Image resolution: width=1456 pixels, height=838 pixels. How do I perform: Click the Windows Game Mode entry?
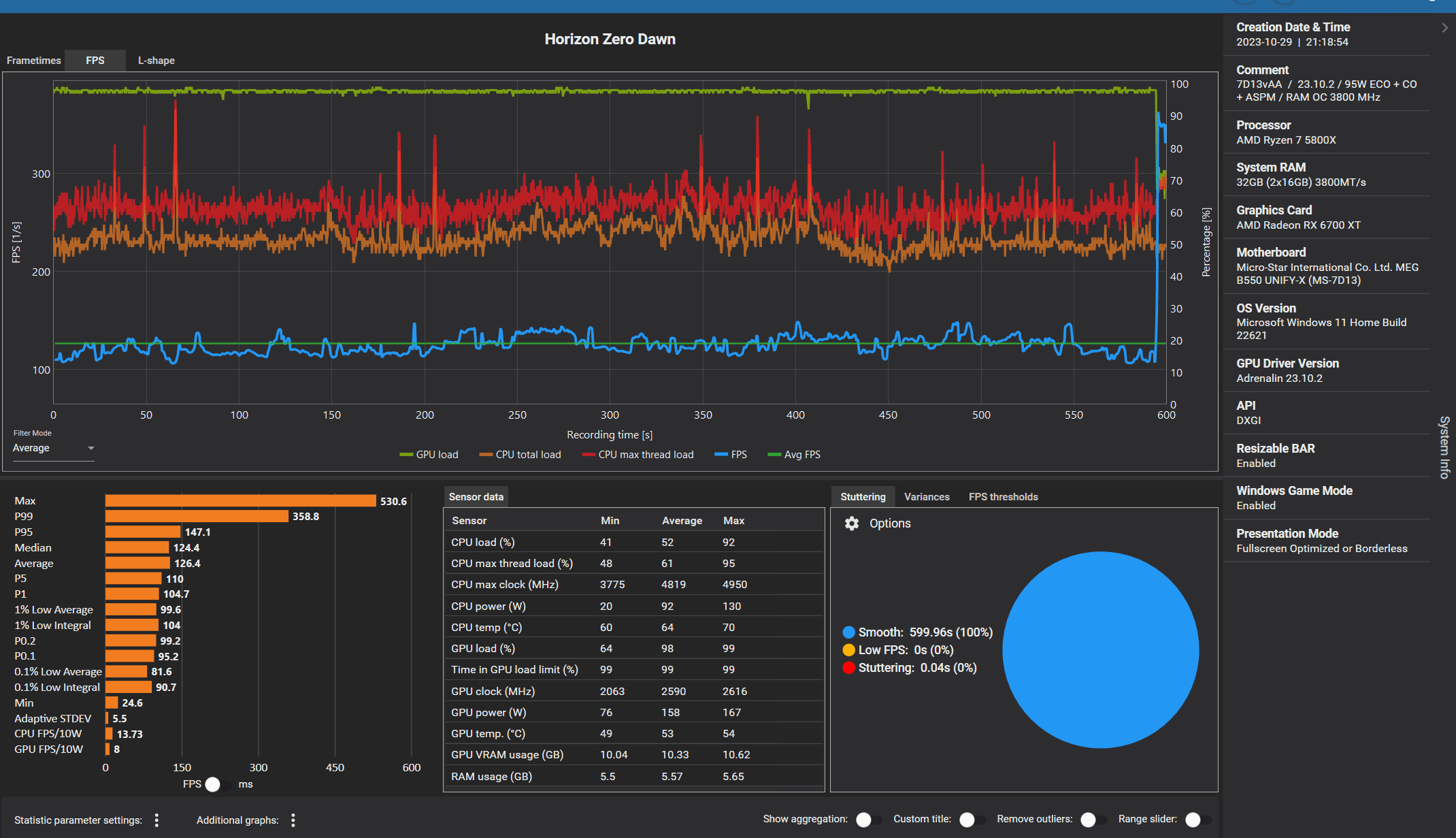tap(1327, 498)
